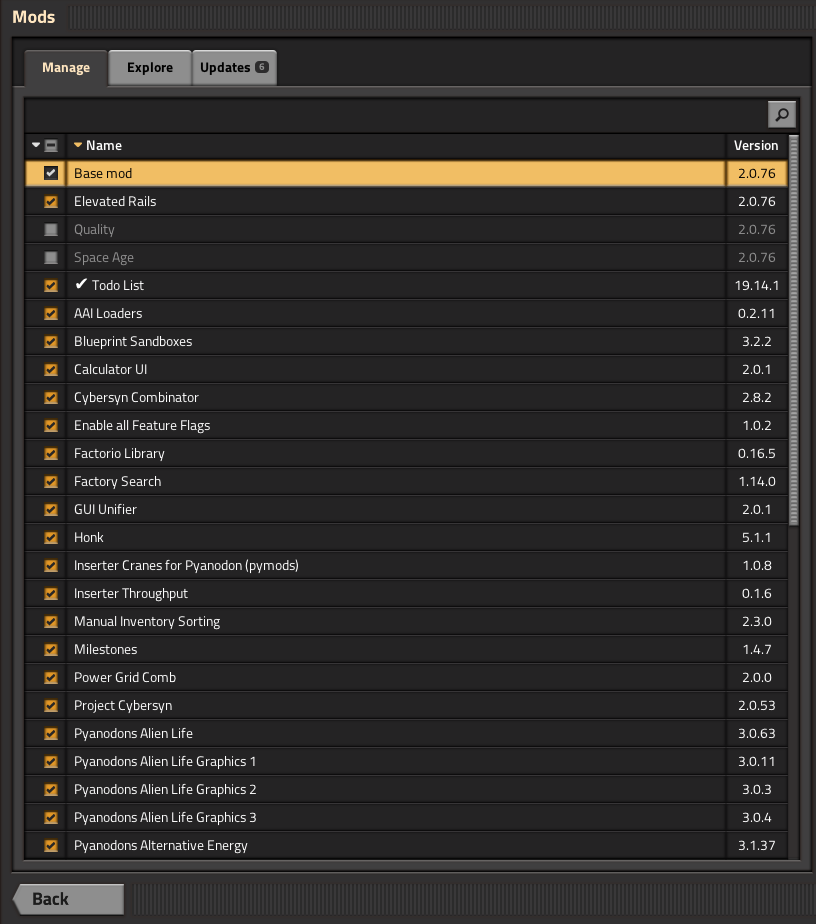The image size is (816, 924).
Task: Select the Space Age mod name
Action: (x=104, y=258)
